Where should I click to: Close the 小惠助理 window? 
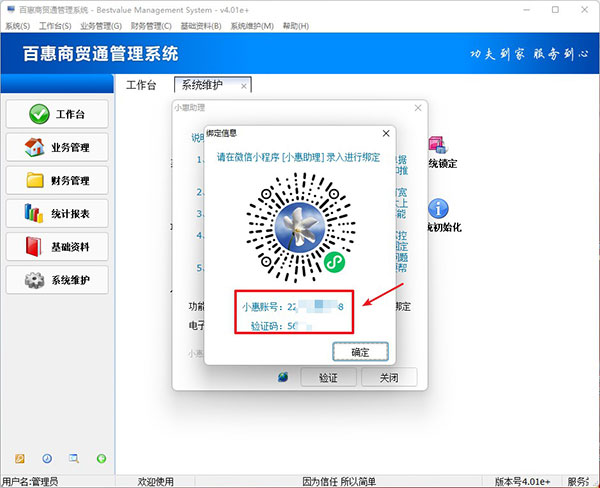[418, 108]
